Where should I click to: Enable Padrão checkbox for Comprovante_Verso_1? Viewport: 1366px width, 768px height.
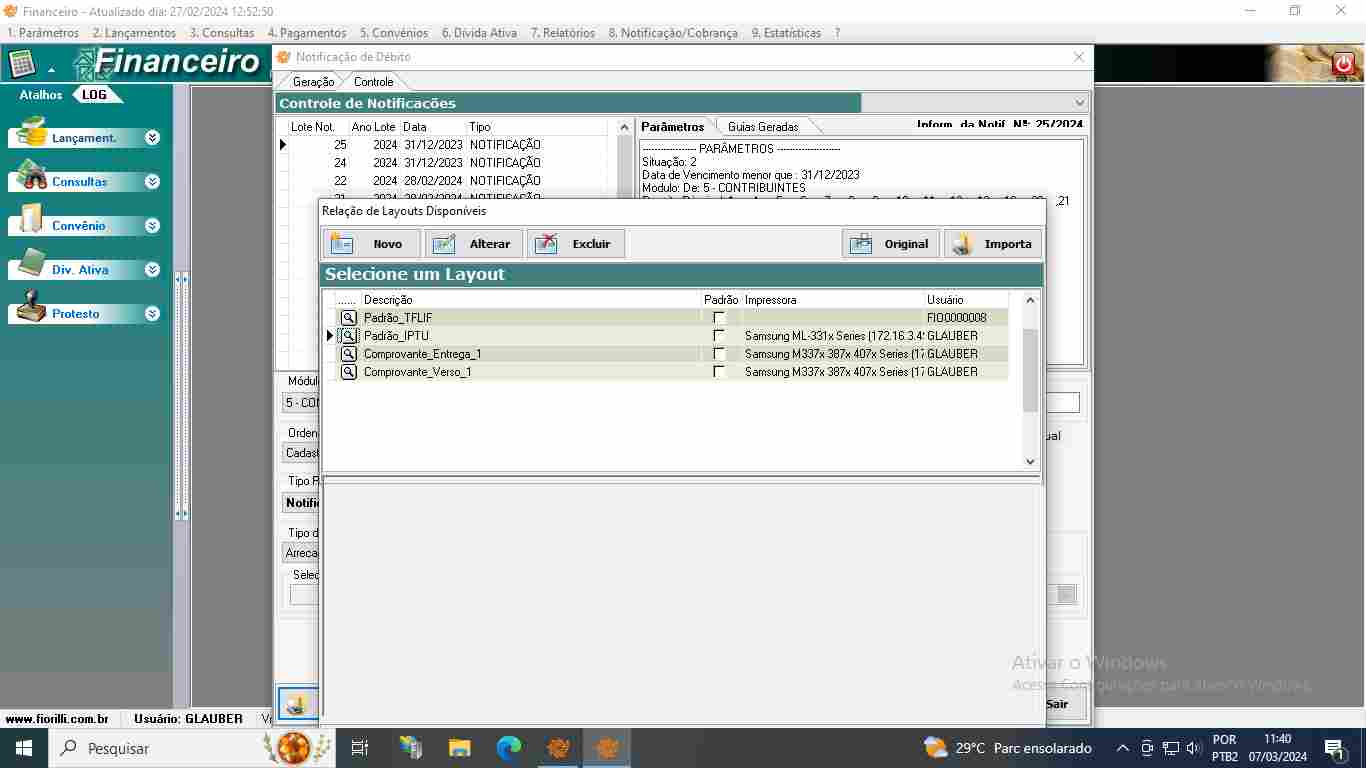(x=719, y=372)
